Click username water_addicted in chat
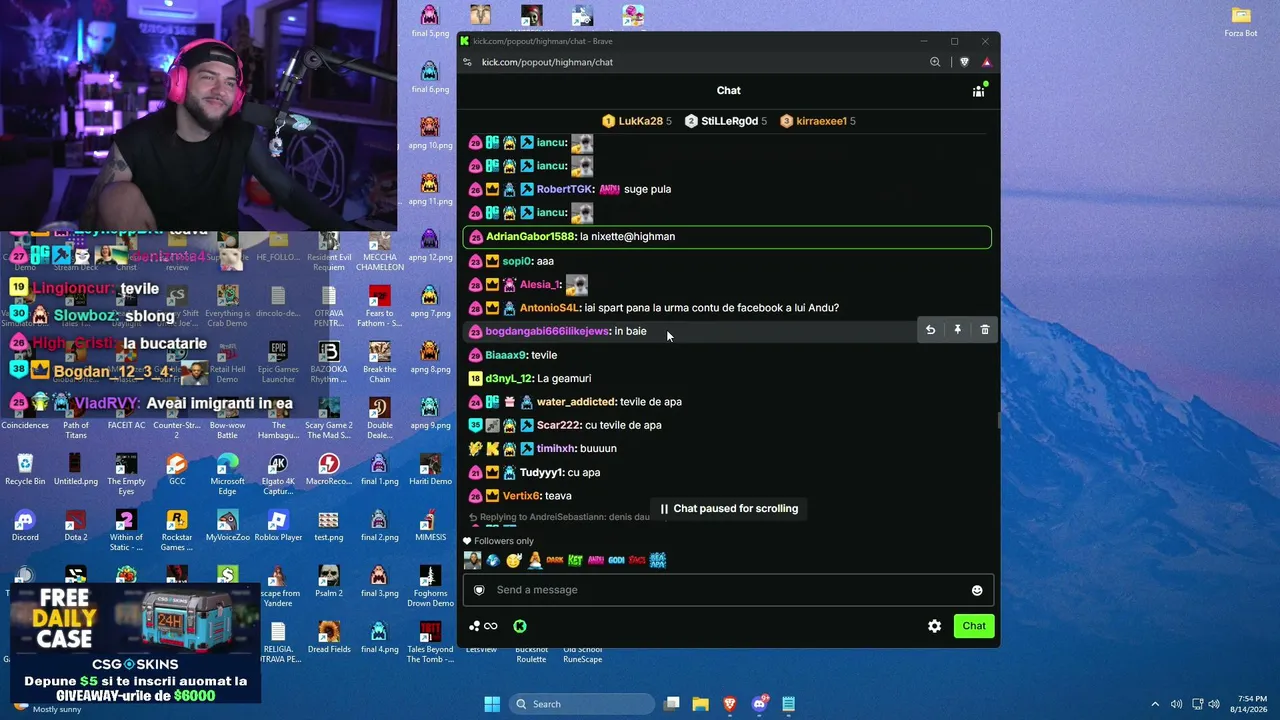Image resolution: width=1280 pixels, height=720 pixels. [576, 402]
